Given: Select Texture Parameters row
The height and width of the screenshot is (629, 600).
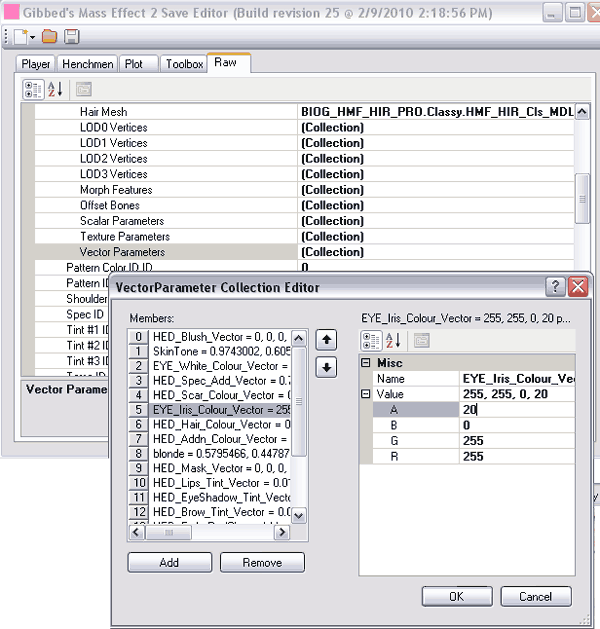Looking at the screenshot, I should [x=304, y=236].
